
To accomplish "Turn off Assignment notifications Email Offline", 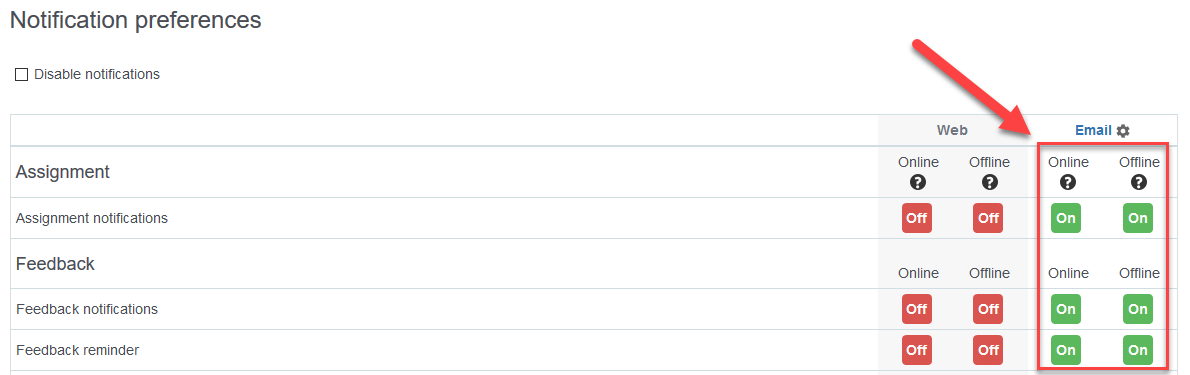I will (x=1138, y=218).
